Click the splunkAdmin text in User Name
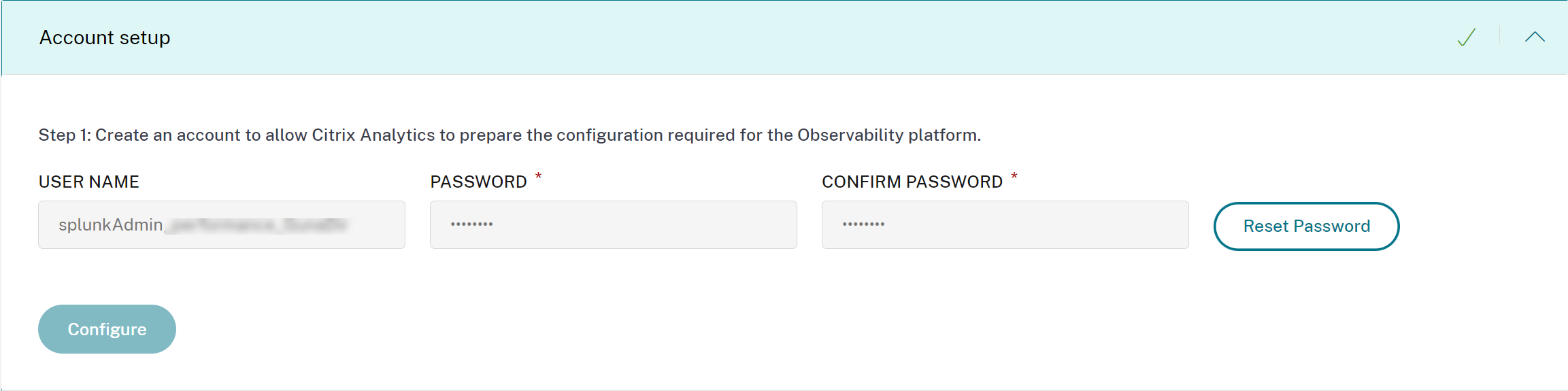This screenshot has width=1568, height=391. [x=110, y=225]
